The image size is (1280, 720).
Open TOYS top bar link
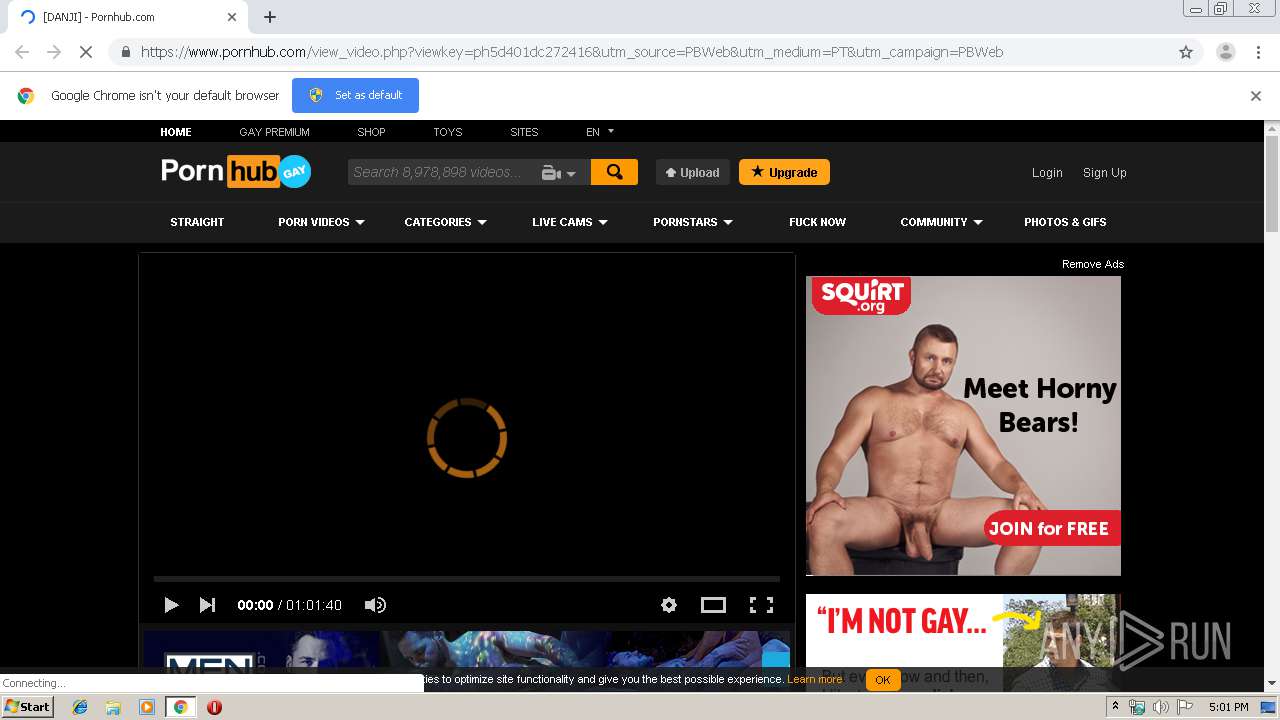tap(447, 132)
